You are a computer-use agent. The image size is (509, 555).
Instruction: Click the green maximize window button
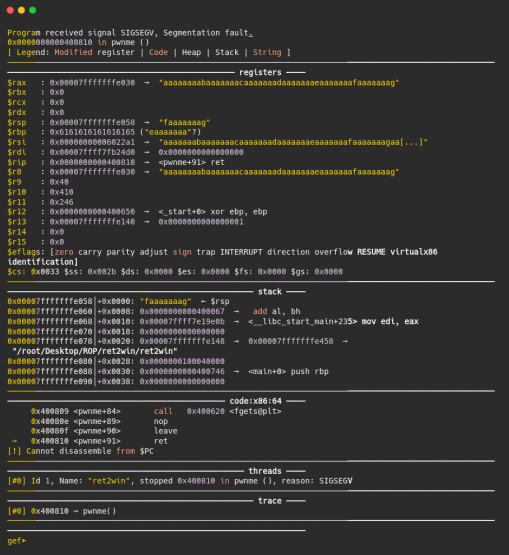pyautogui.click(x=33, y=10)
